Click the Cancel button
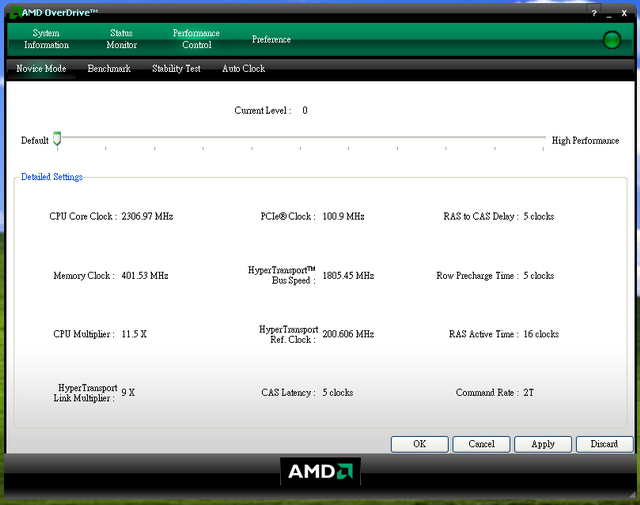Screen dimensions: 640x505 481,444
